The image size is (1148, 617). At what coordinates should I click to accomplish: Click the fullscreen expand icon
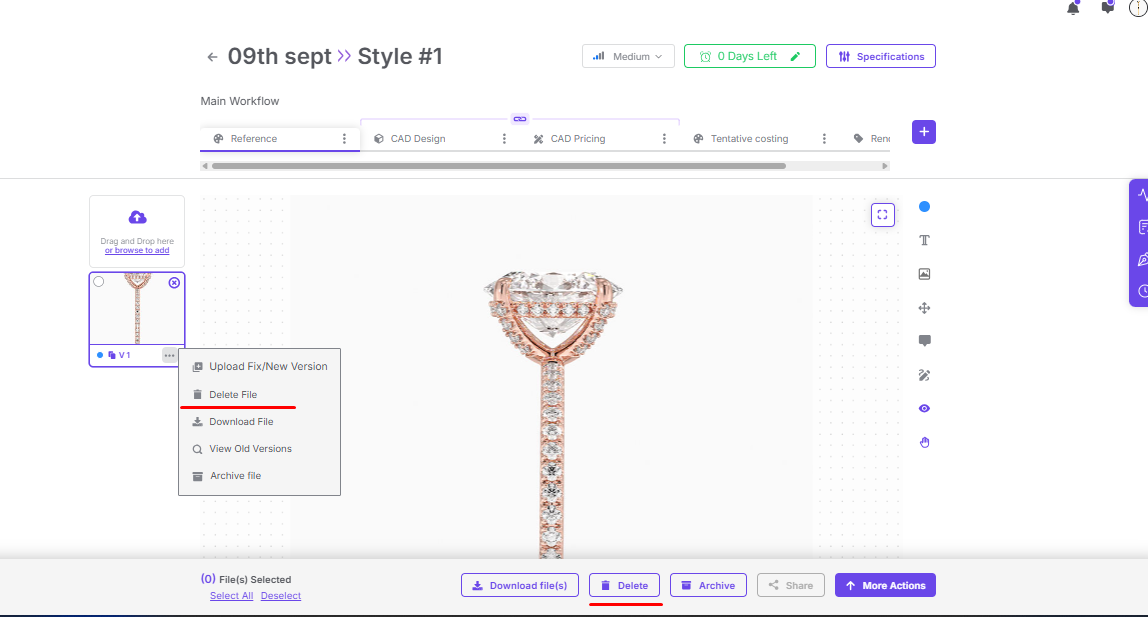pos(882,214)
